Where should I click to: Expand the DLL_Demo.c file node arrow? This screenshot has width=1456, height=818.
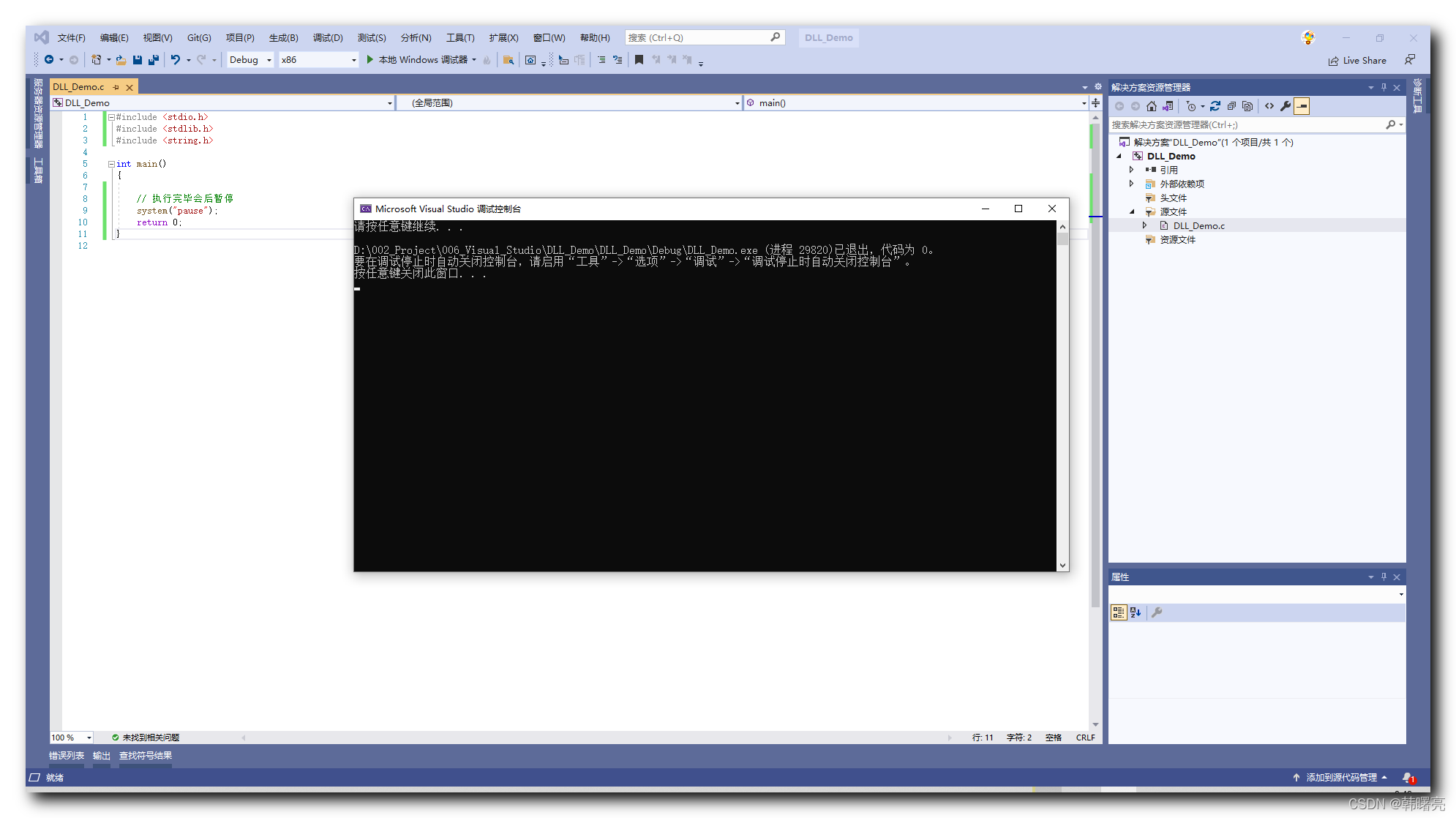(x=1145, y=225)
